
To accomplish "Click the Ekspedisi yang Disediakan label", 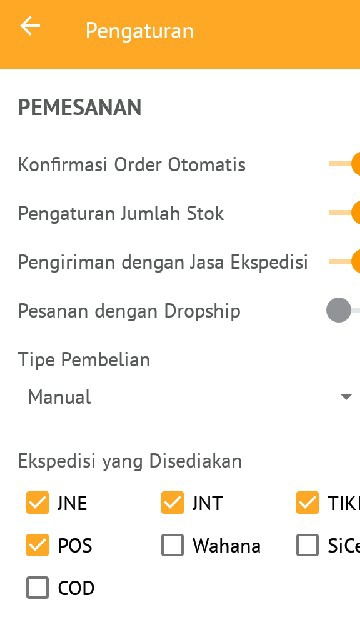I will coord(130,462).
